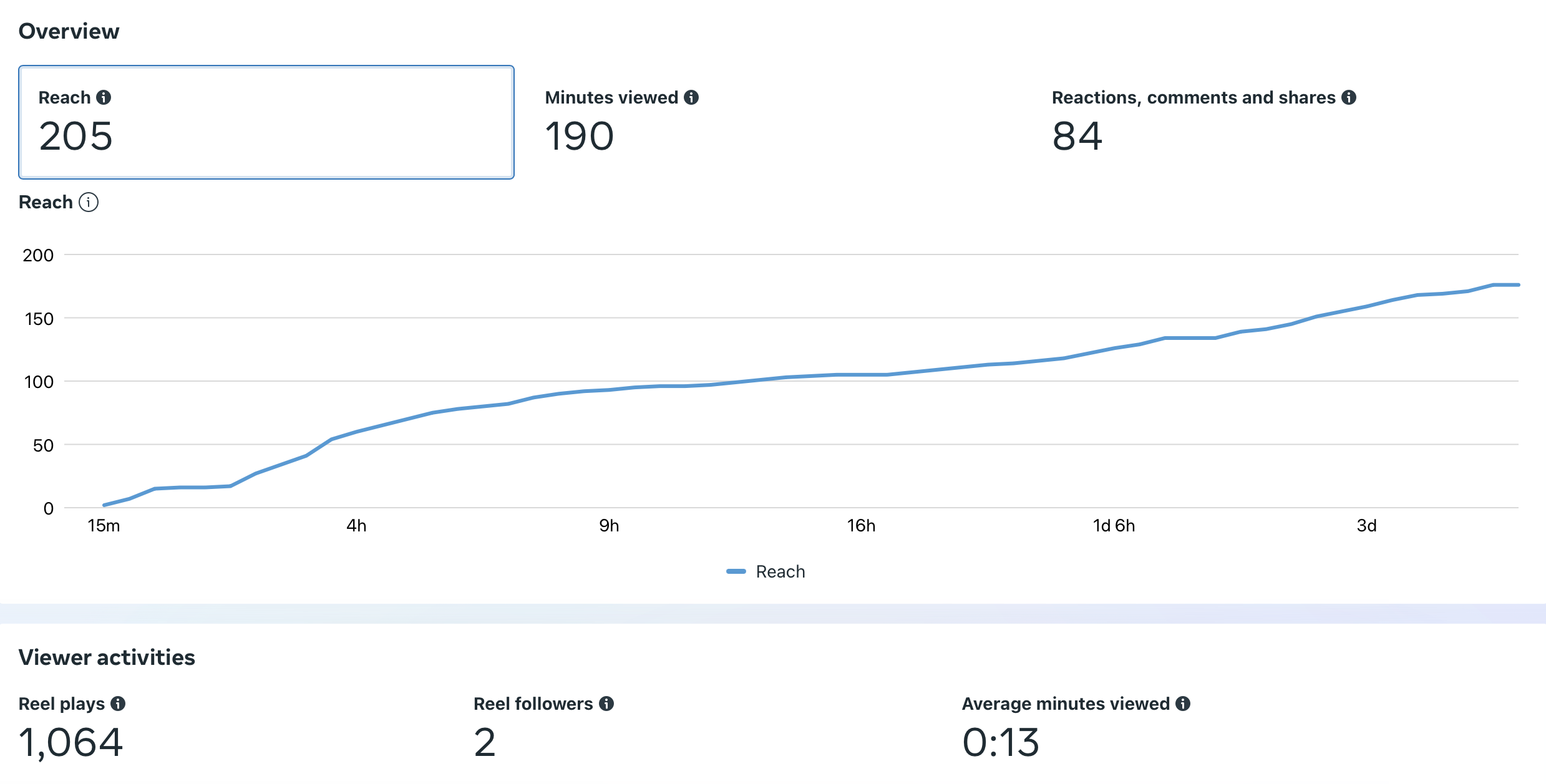Toggle the Reach series in chart legend
The height and width of the screenshot is (784, 1546).
click(x=766, y=571)
